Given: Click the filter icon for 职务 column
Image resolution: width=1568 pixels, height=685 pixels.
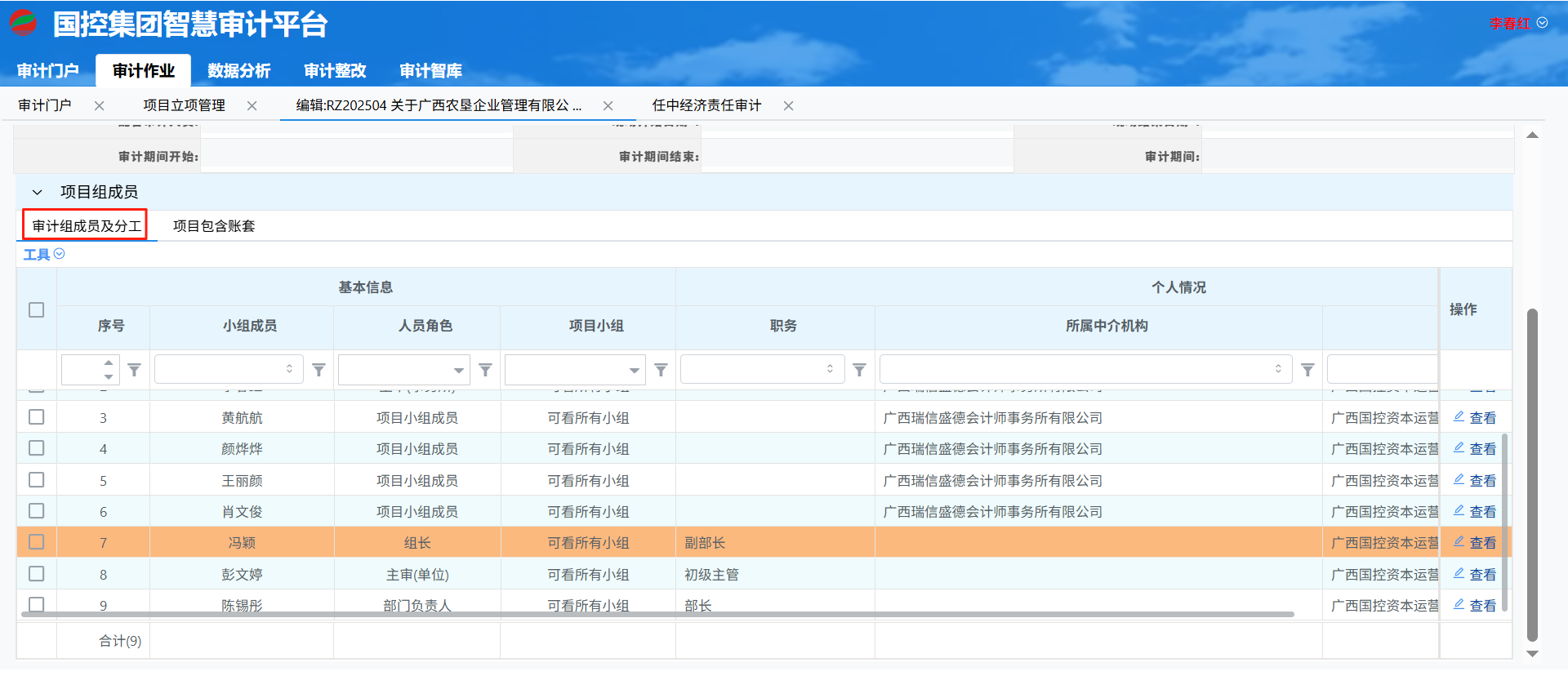Looking at the screenshot, I should tap(859, 370).
